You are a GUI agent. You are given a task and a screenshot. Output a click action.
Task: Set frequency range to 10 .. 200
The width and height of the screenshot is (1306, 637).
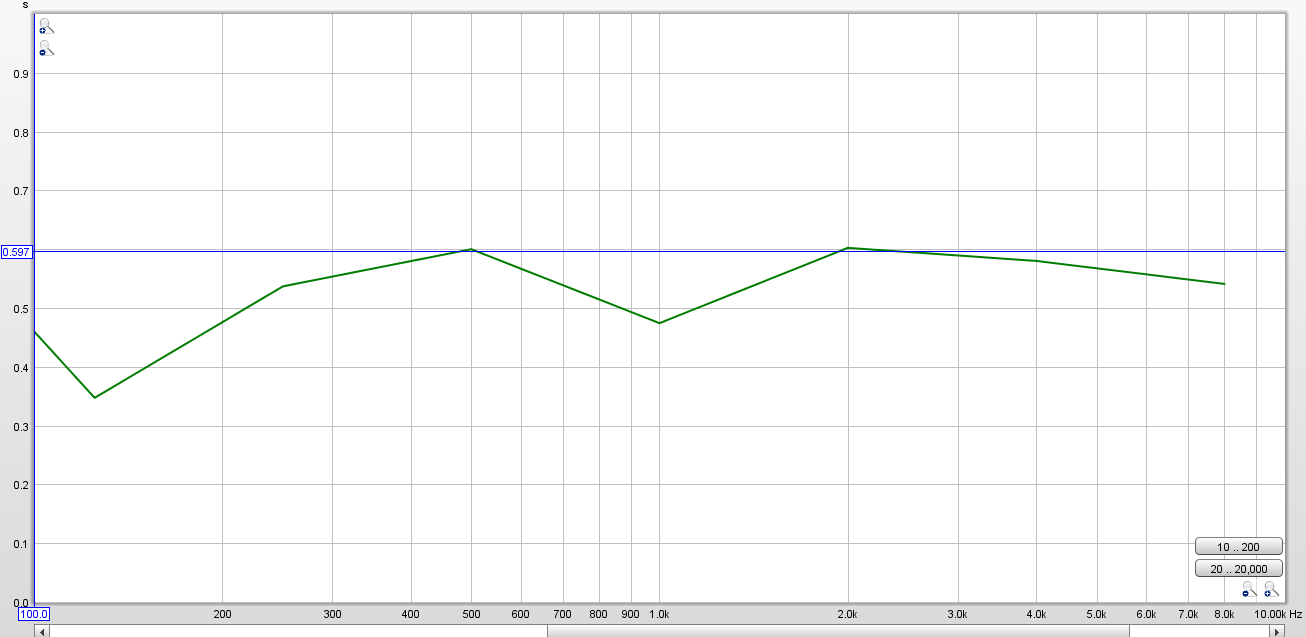pyautogui.click(x=1238, y=547)
